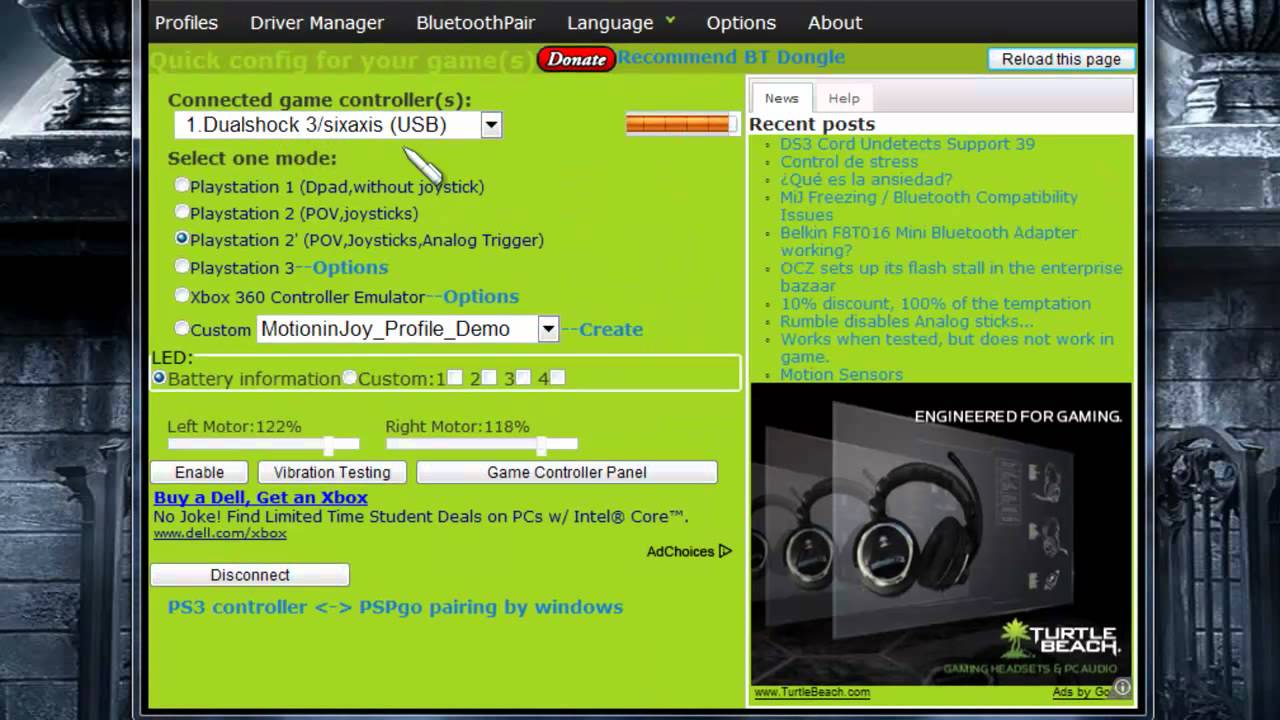1280x720 pixels.
Task: Open the Options menu
Action: (741, 22)
